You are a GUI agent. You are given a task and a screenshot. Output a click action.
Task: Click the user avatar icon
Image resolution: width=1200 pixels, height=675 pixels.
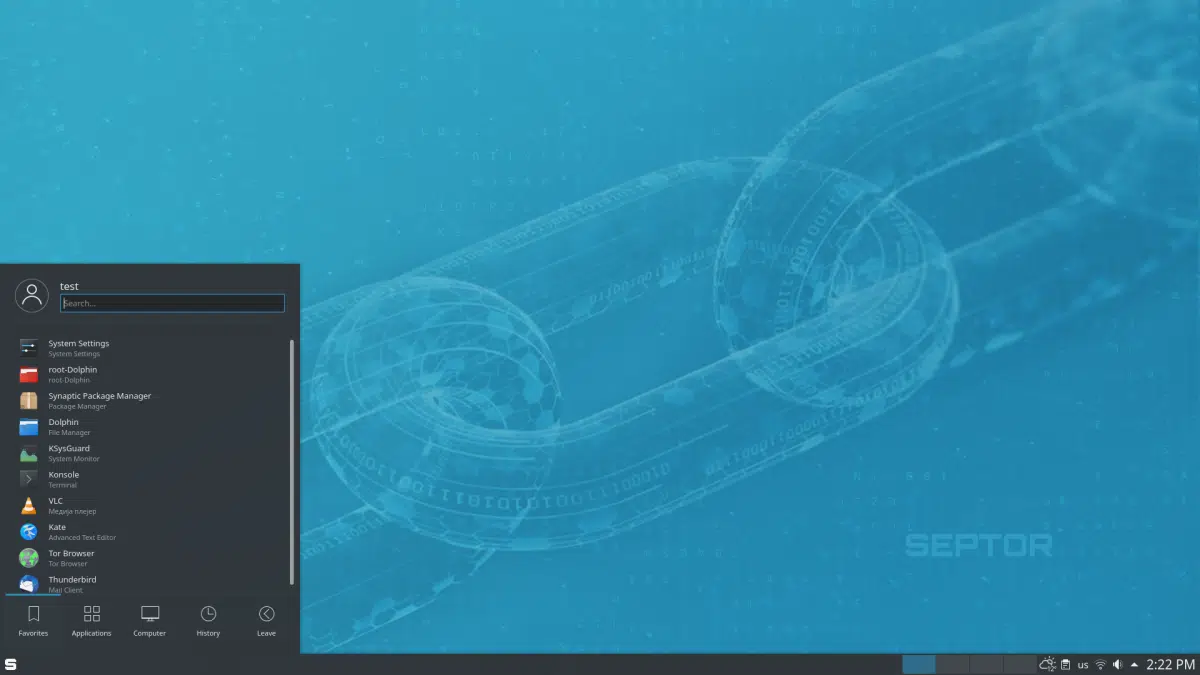click(32, 295)
